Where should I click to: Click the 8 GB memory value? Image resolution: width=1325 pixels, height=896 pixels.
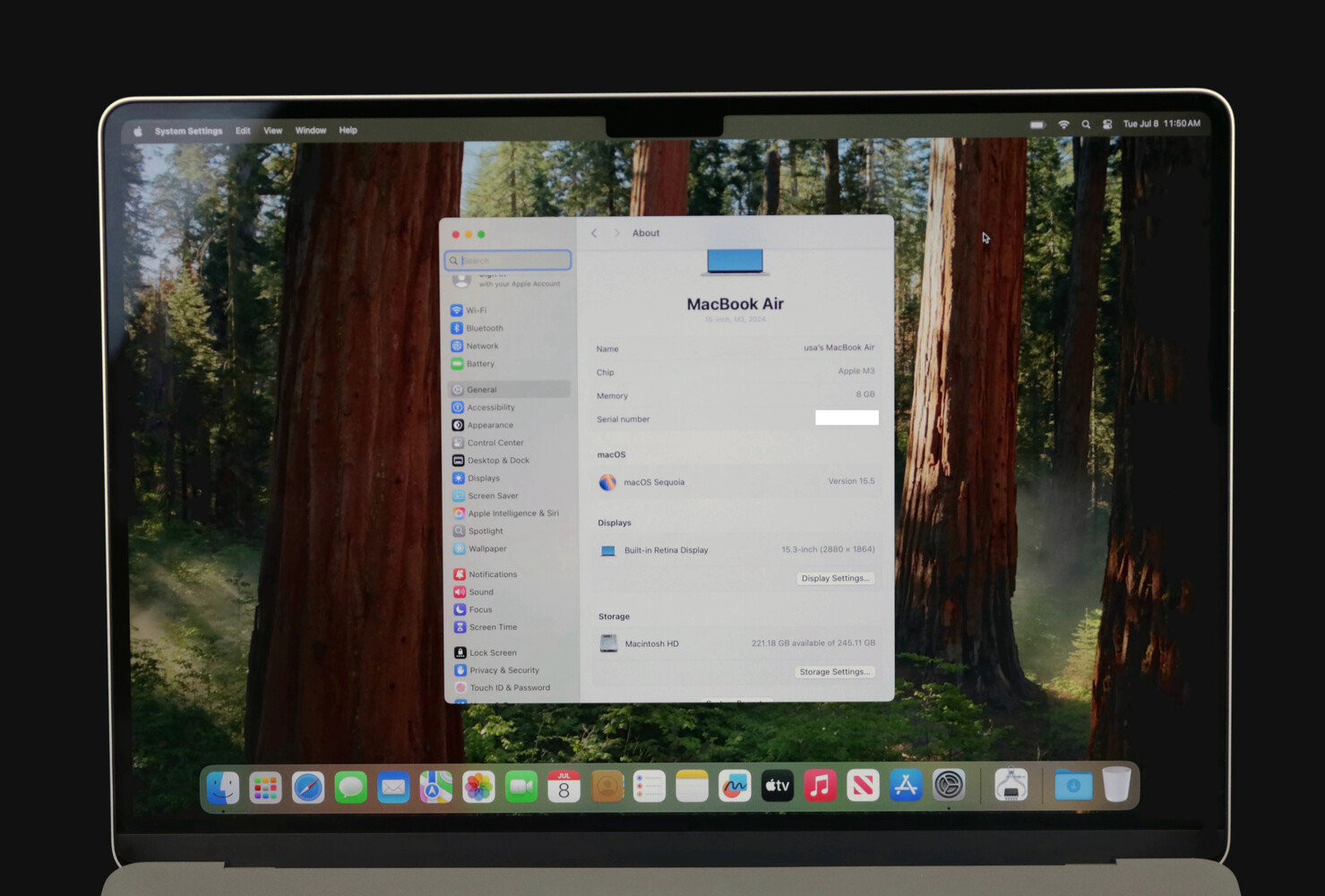tap(865, 394)
